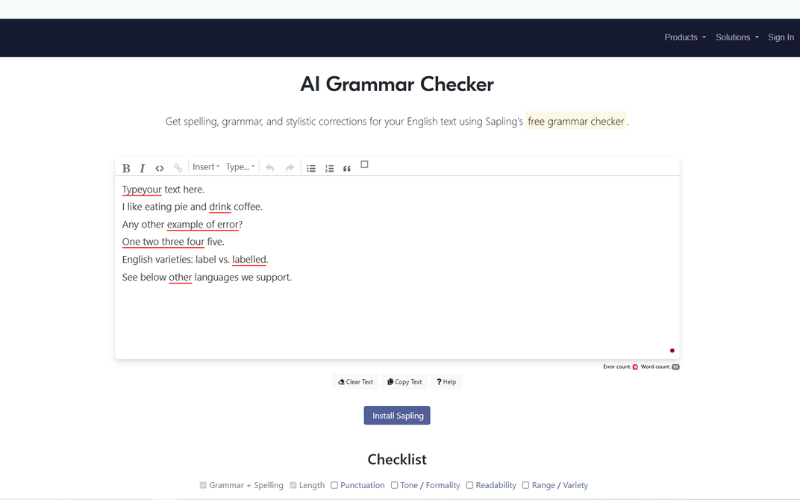Expand the Solutions menu
800x500 pixels.
tap(737, 37)
